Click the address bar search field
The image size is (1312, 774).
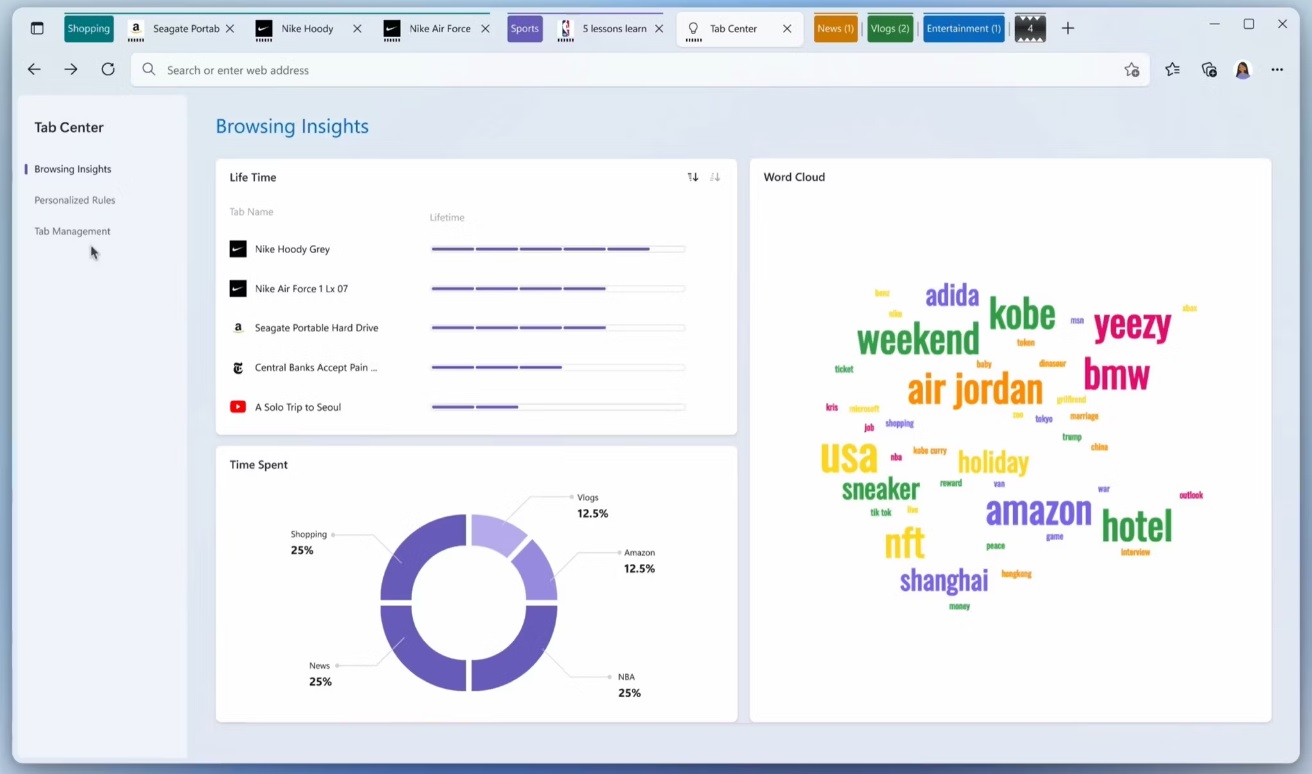(620, 70)
